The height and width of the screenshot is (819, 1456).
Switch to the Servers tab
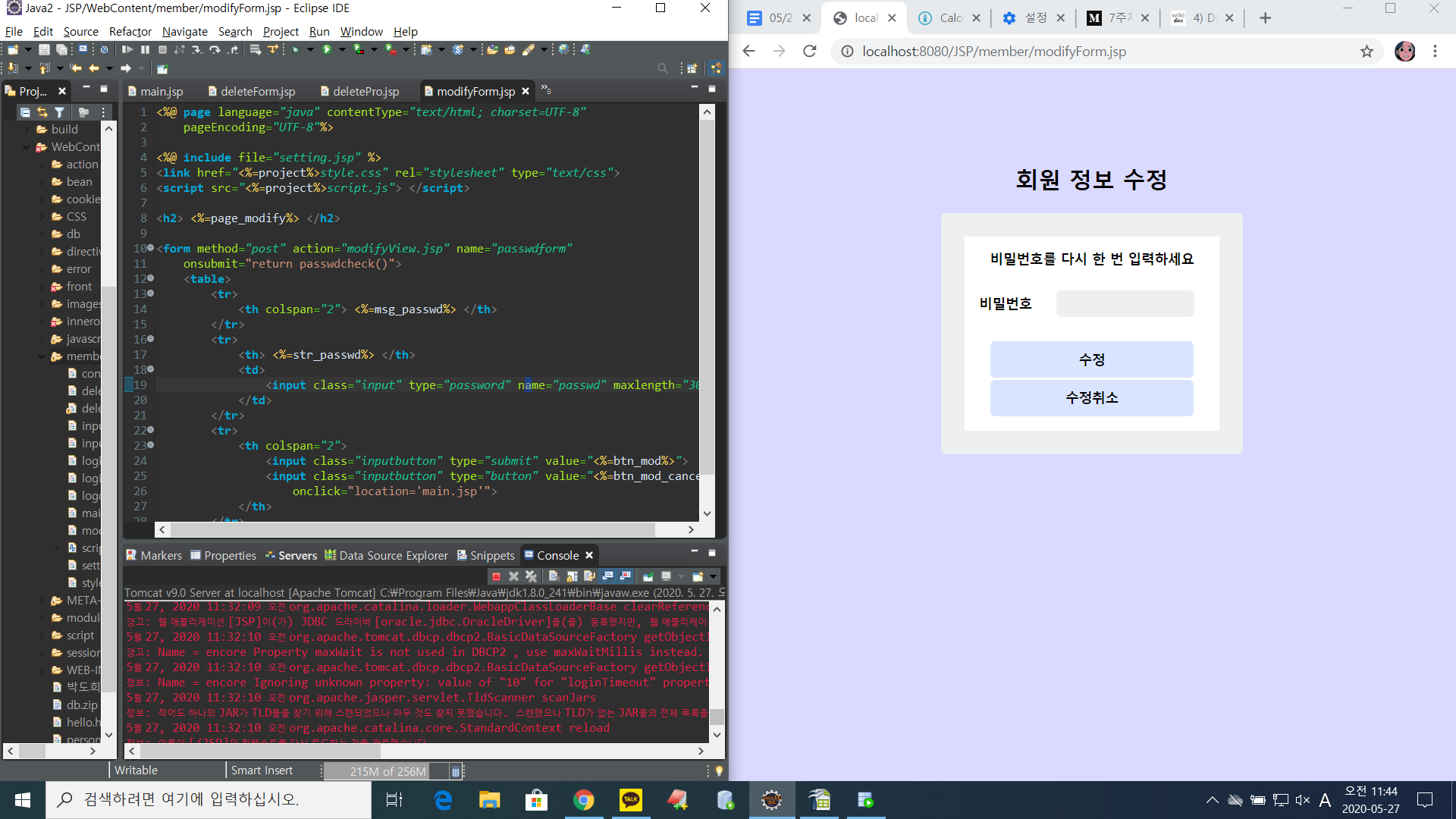291,555
